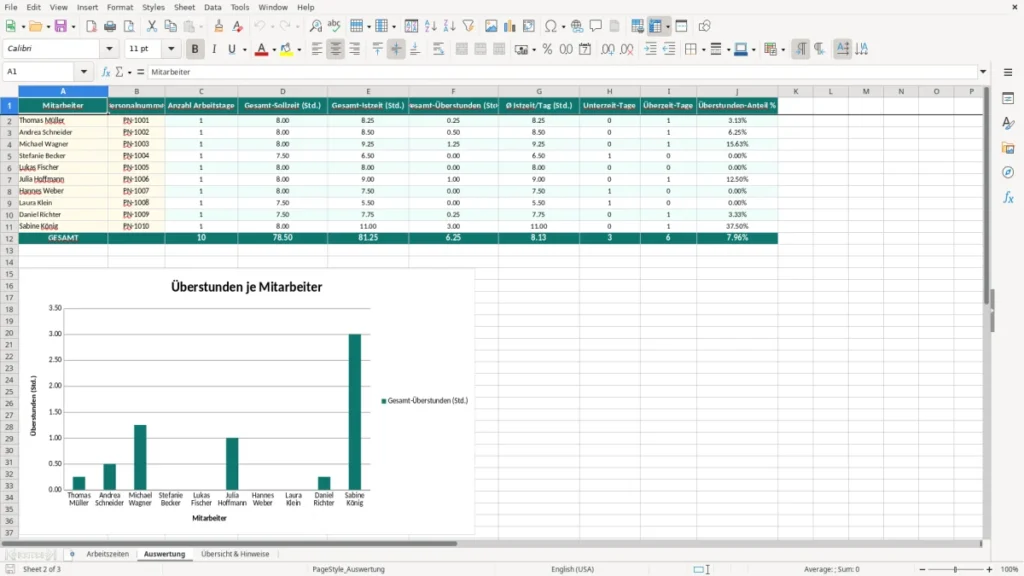Toggle left-to-right text direction

801,49
